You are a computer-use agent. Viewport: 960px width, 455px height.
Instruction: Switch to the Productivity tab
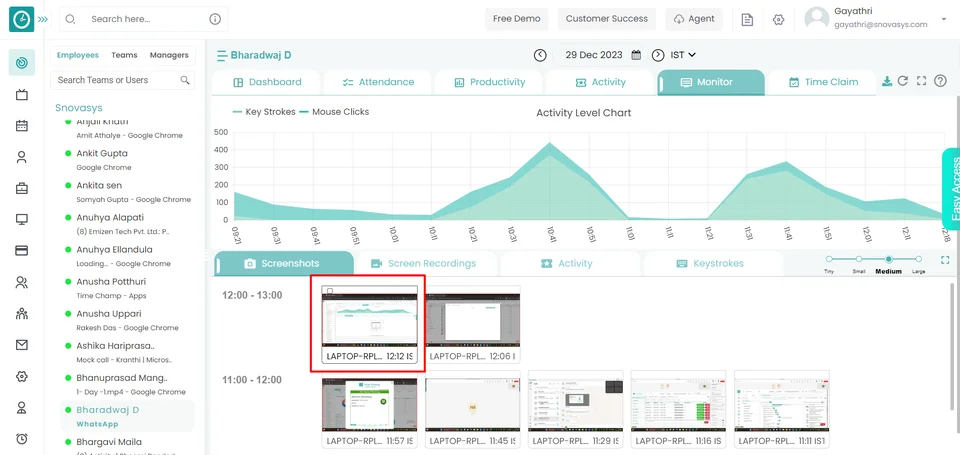pos(488,82)
